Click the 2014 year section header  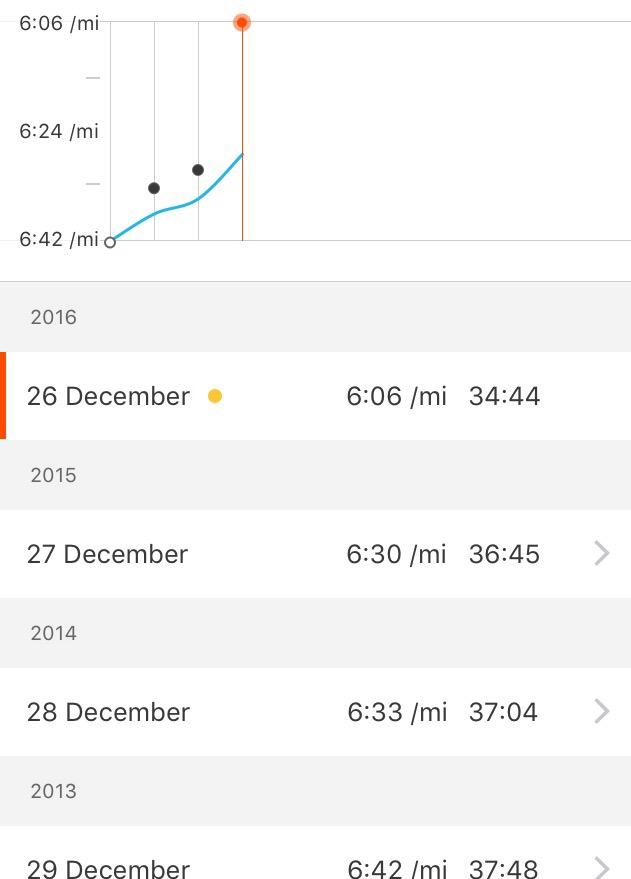tap(54, 633)
